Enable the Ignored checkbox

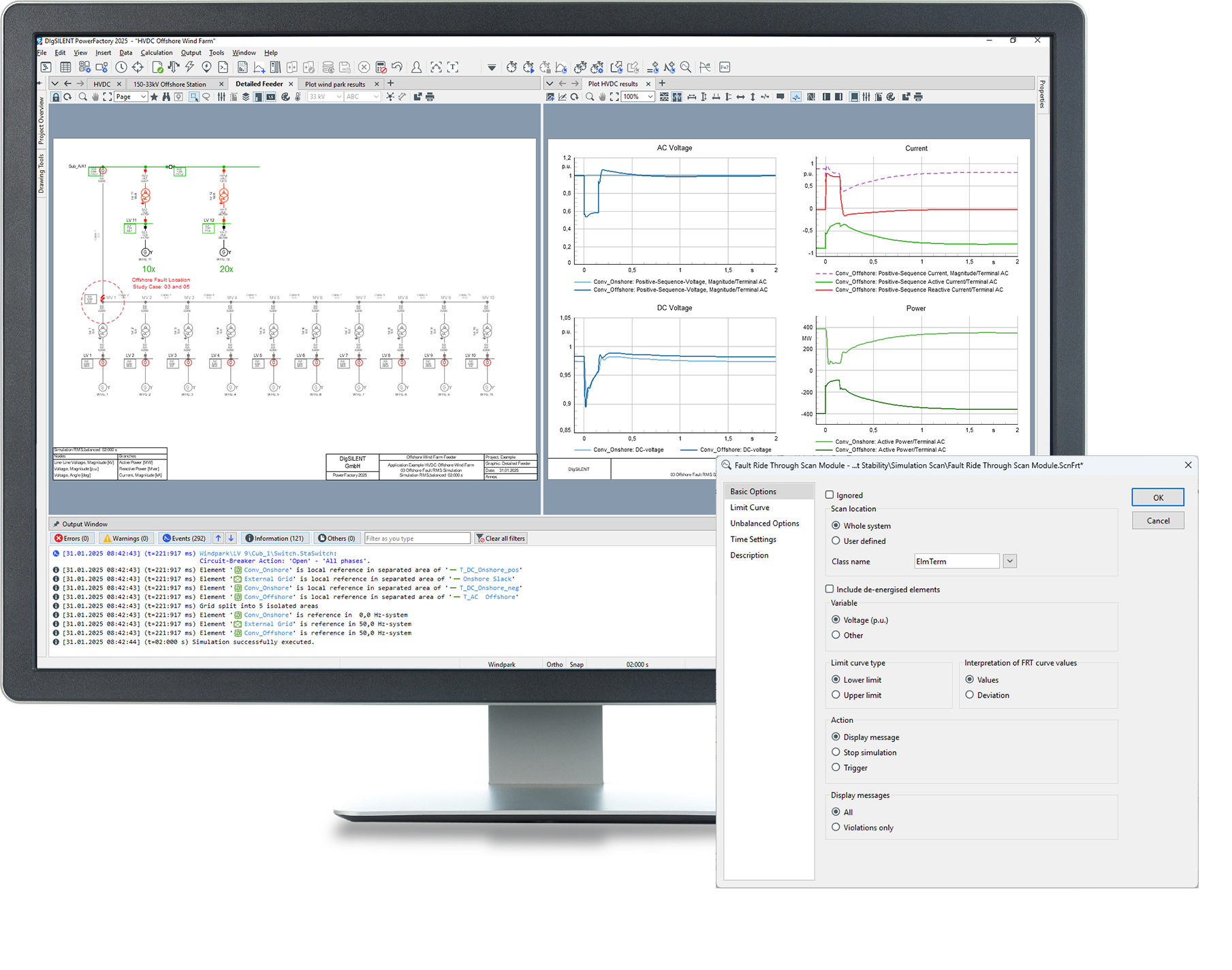pyautogui.click(x=830, y=495)
